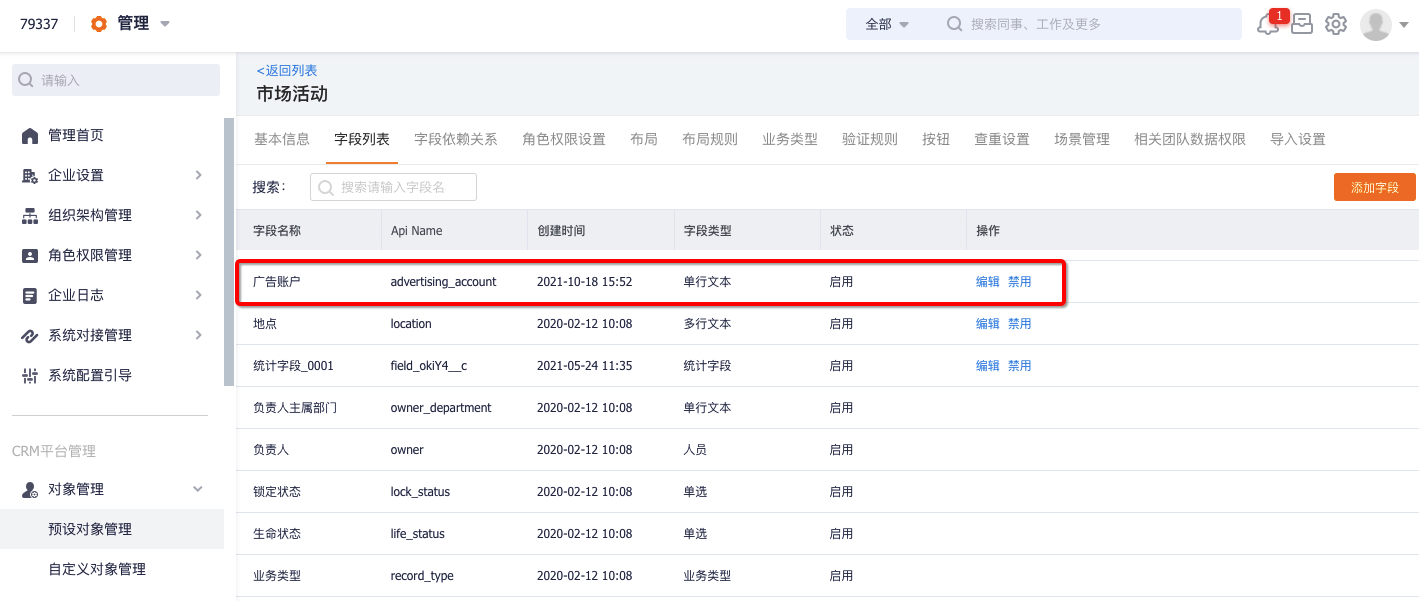Expand the 企业设置 submenu chevron
Viewport: 1419px width, 601px height.
coord(198,175)
